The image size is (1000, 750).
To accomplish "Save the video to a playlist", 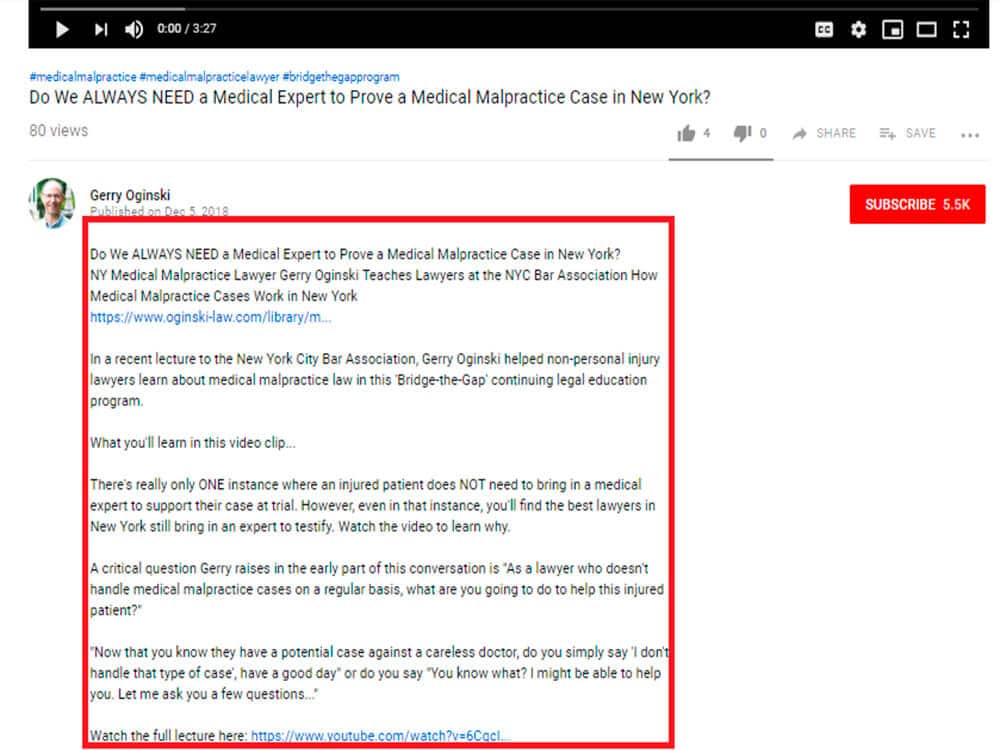I will click(908, 133).
